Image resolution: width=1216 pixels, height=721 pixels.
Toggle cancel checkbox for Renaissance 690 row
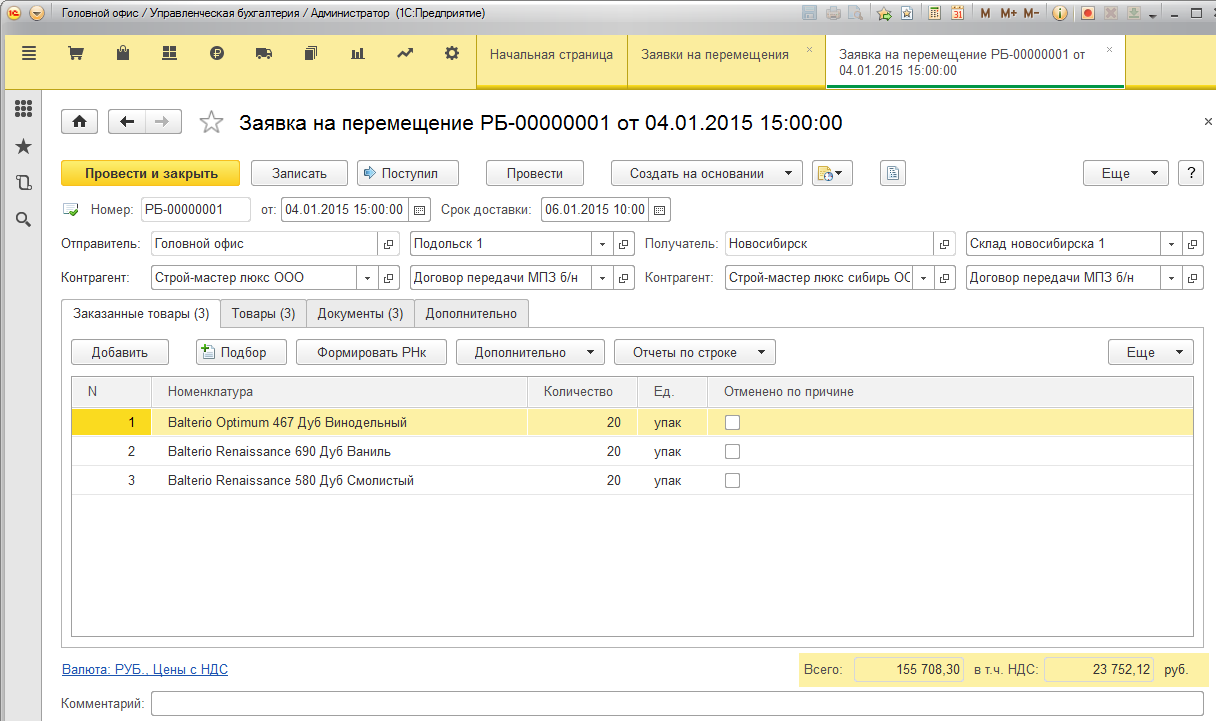(x=732, y=451)
